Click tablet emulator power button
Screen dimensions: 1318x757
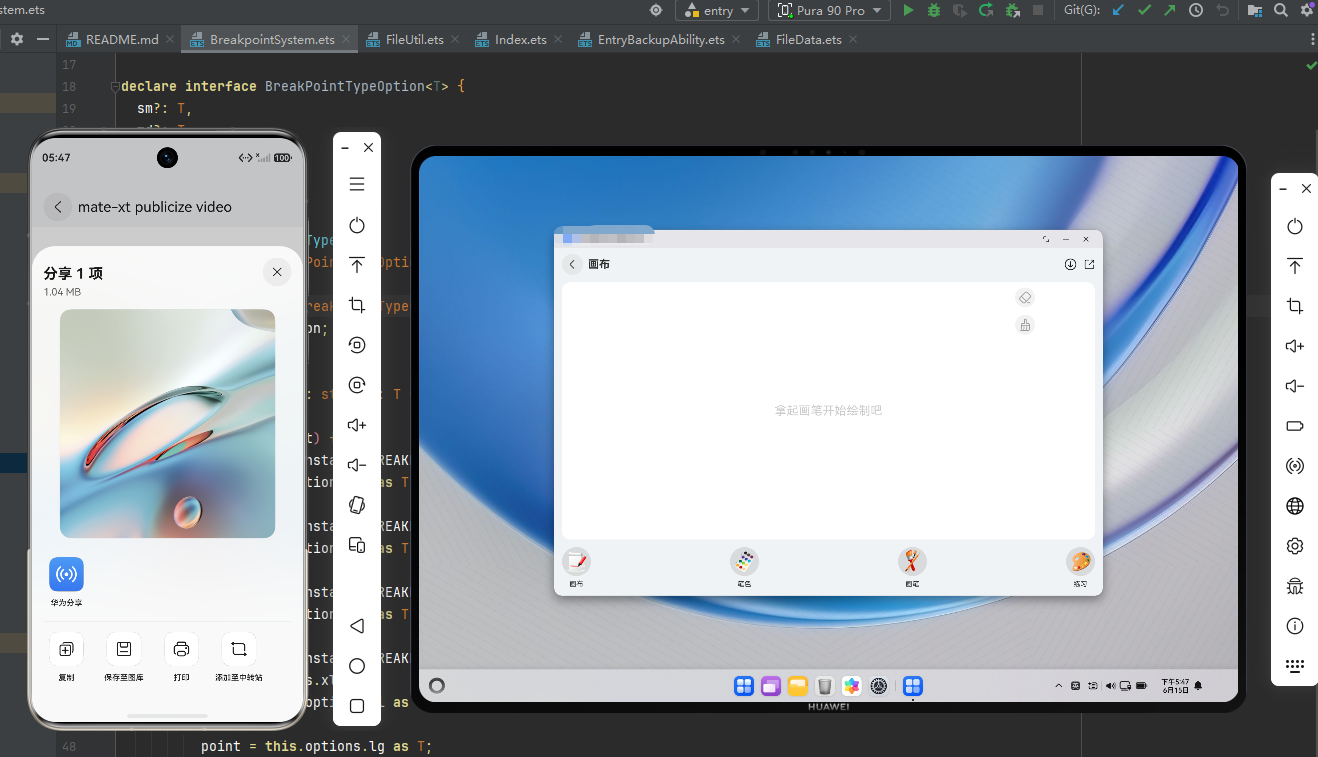[1295, 227]
